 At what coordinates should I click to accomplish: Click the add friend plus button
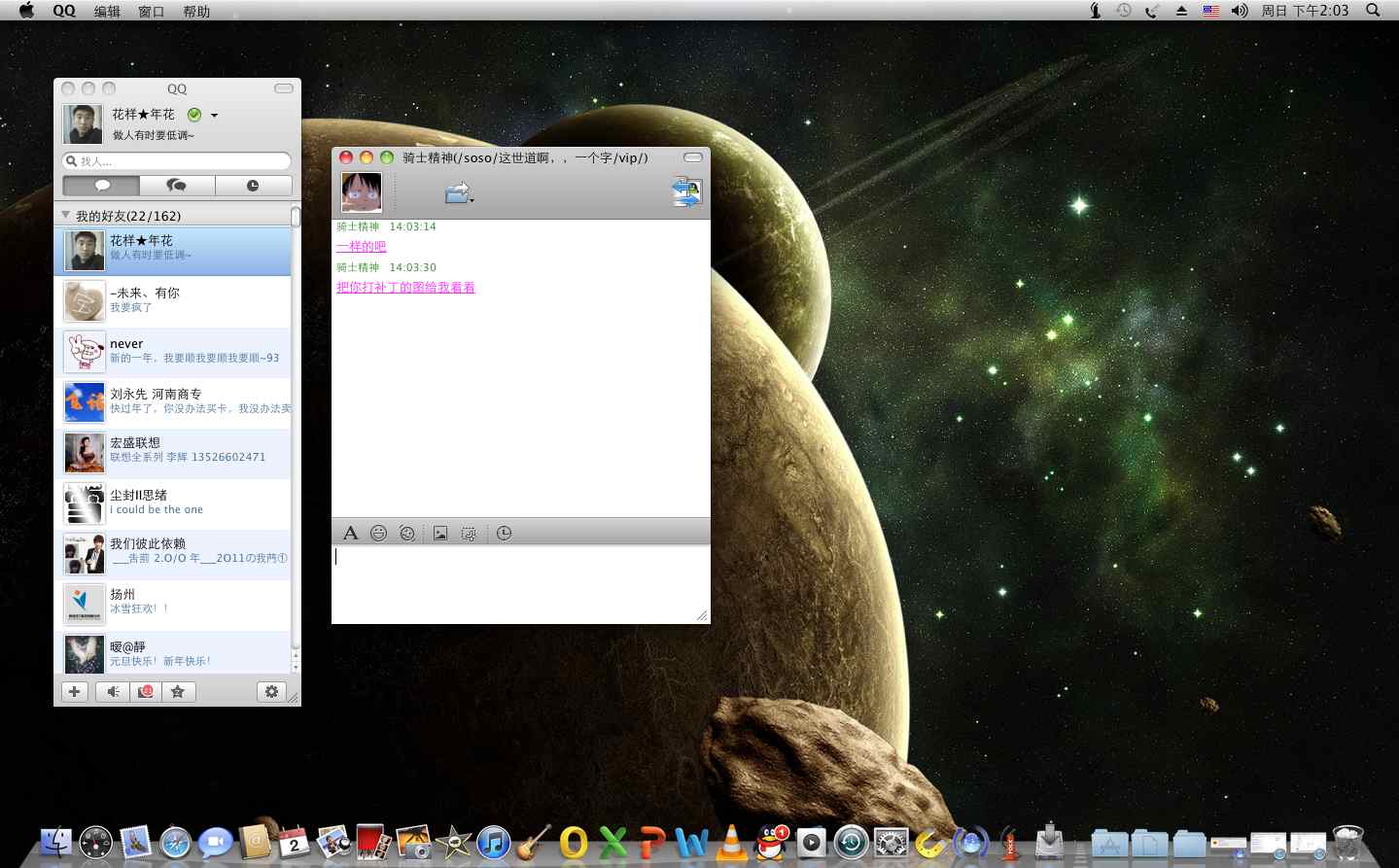point(75,691)
